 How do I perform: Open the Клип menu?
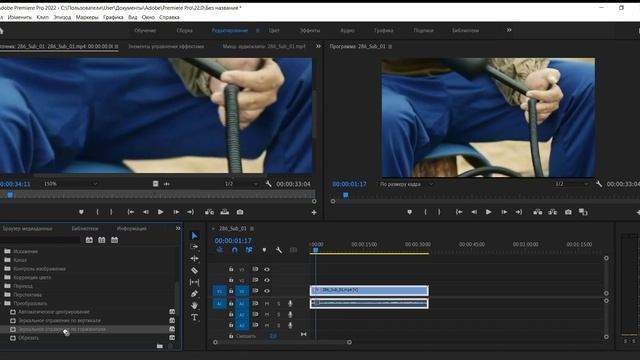[x=42, y=17]
